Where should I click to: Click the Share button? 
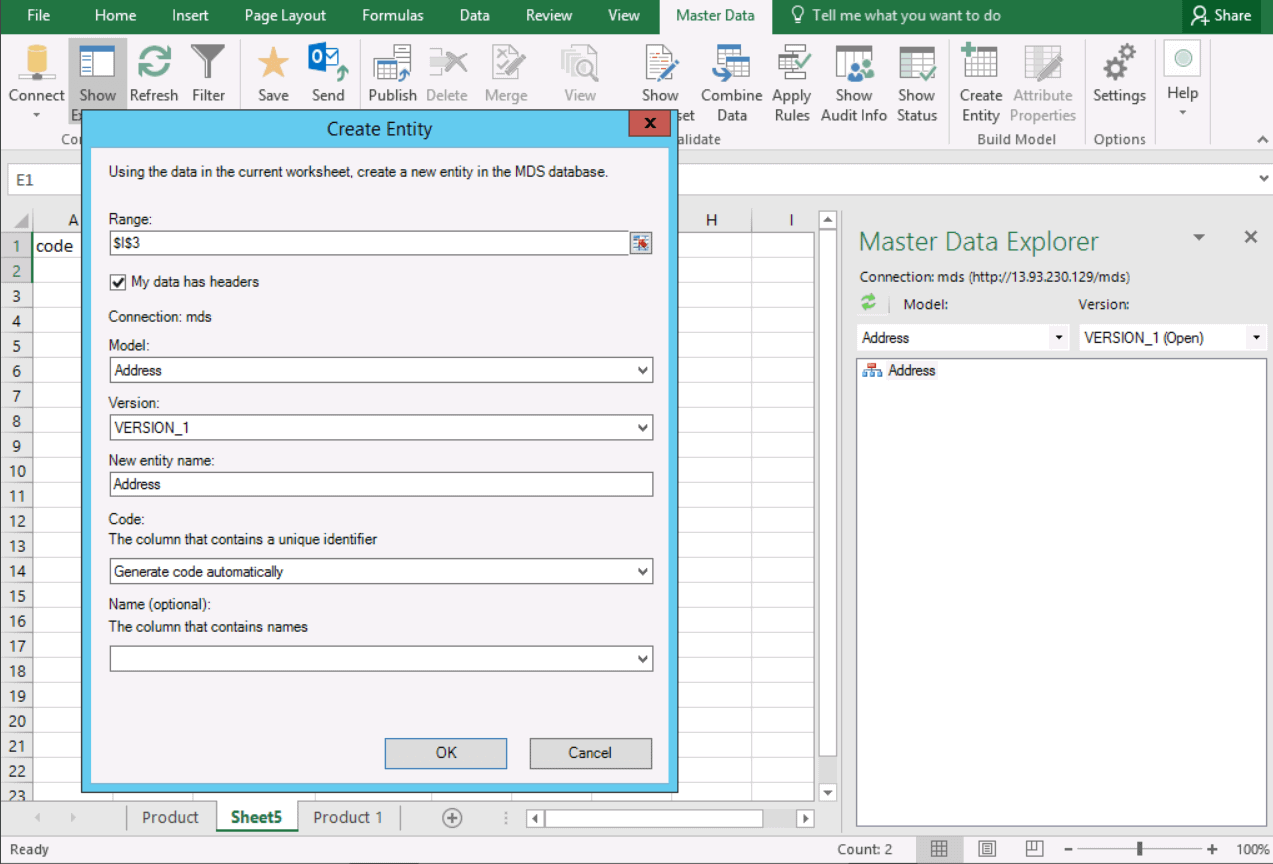click(x=1222, y=16)
